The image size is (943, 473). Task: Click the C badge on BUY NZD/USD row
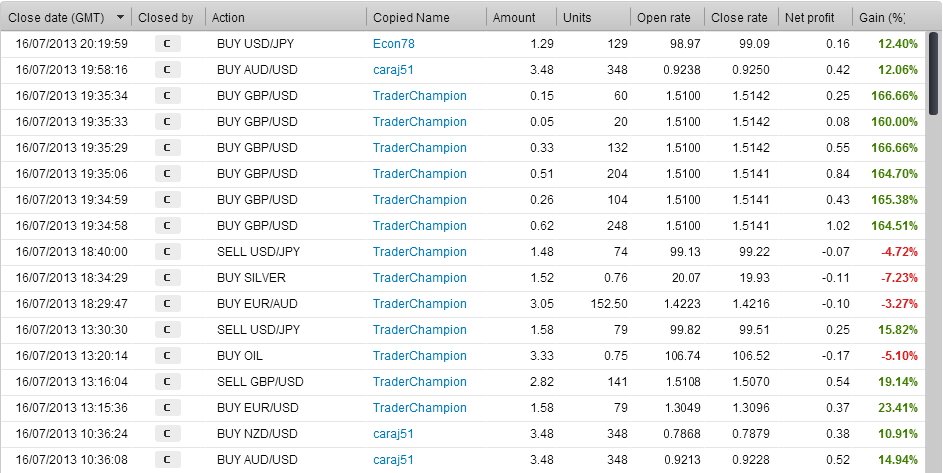pos(167,434)
